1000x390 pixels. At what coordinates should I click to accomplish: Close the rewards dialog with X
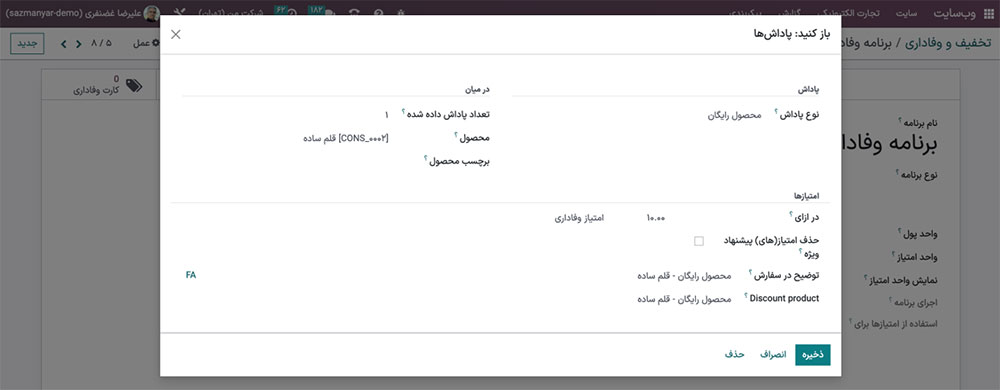point(176,34)
